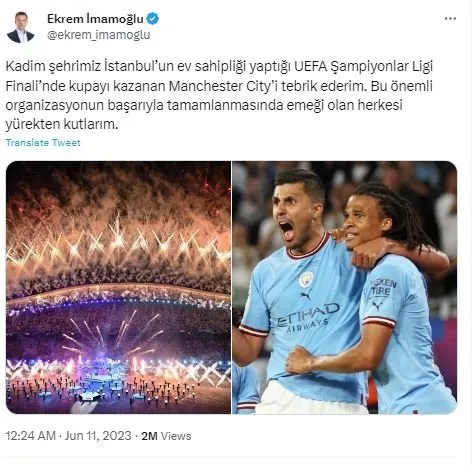Image resolution: width=472 pixels, height=465 pixels.
Task: Click the blue verified badge next to the name
Action: coord(153,19)
